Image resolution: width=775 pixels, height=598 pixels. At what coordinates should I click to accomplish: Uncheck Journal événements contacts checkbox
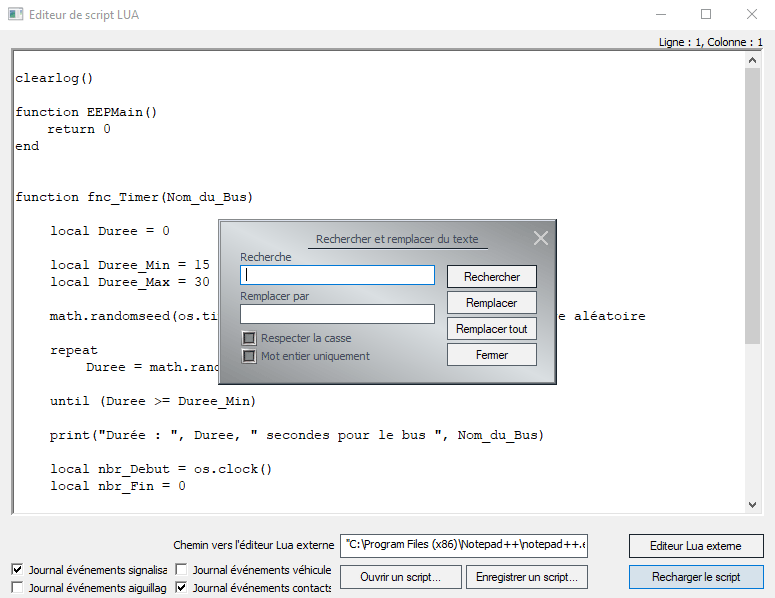pos(181,587)
